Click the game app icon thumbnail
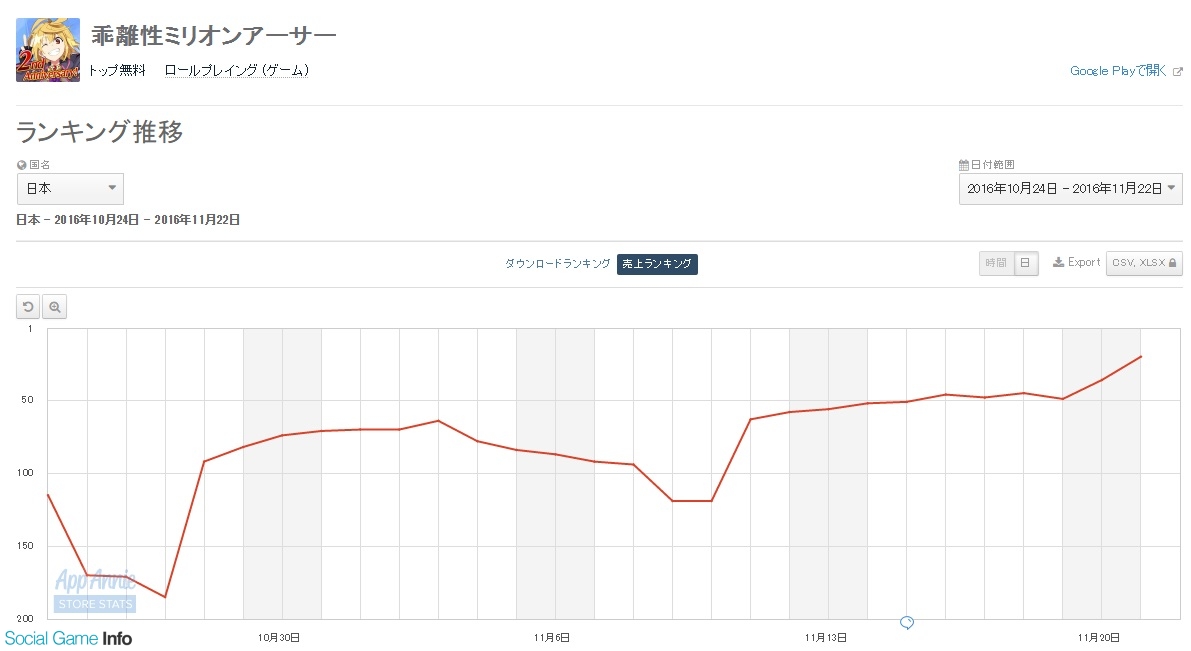Screen dimensions: 1191x651 pos(48,50)
